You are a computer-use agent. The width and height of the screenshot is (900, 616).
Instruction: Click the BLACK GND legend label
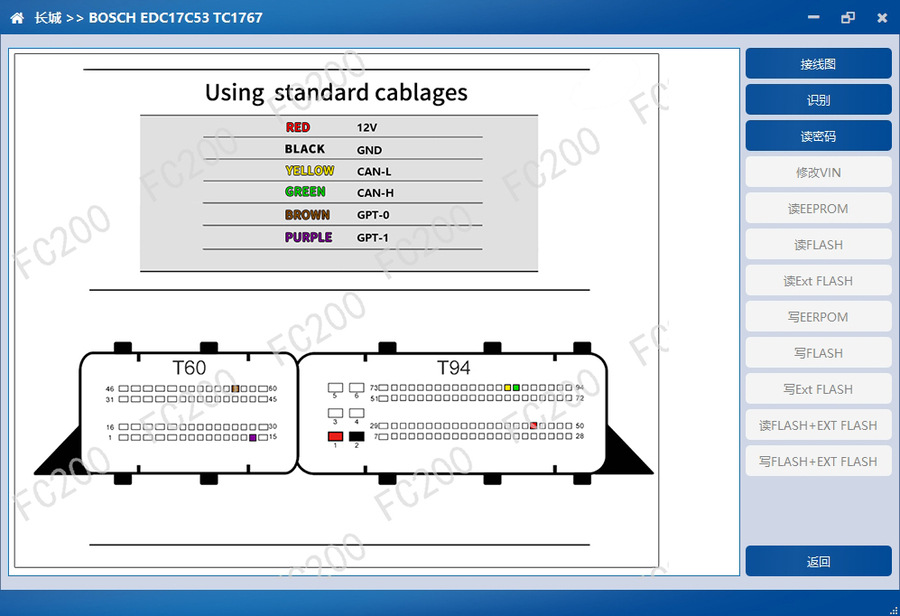tap(305, 149)
